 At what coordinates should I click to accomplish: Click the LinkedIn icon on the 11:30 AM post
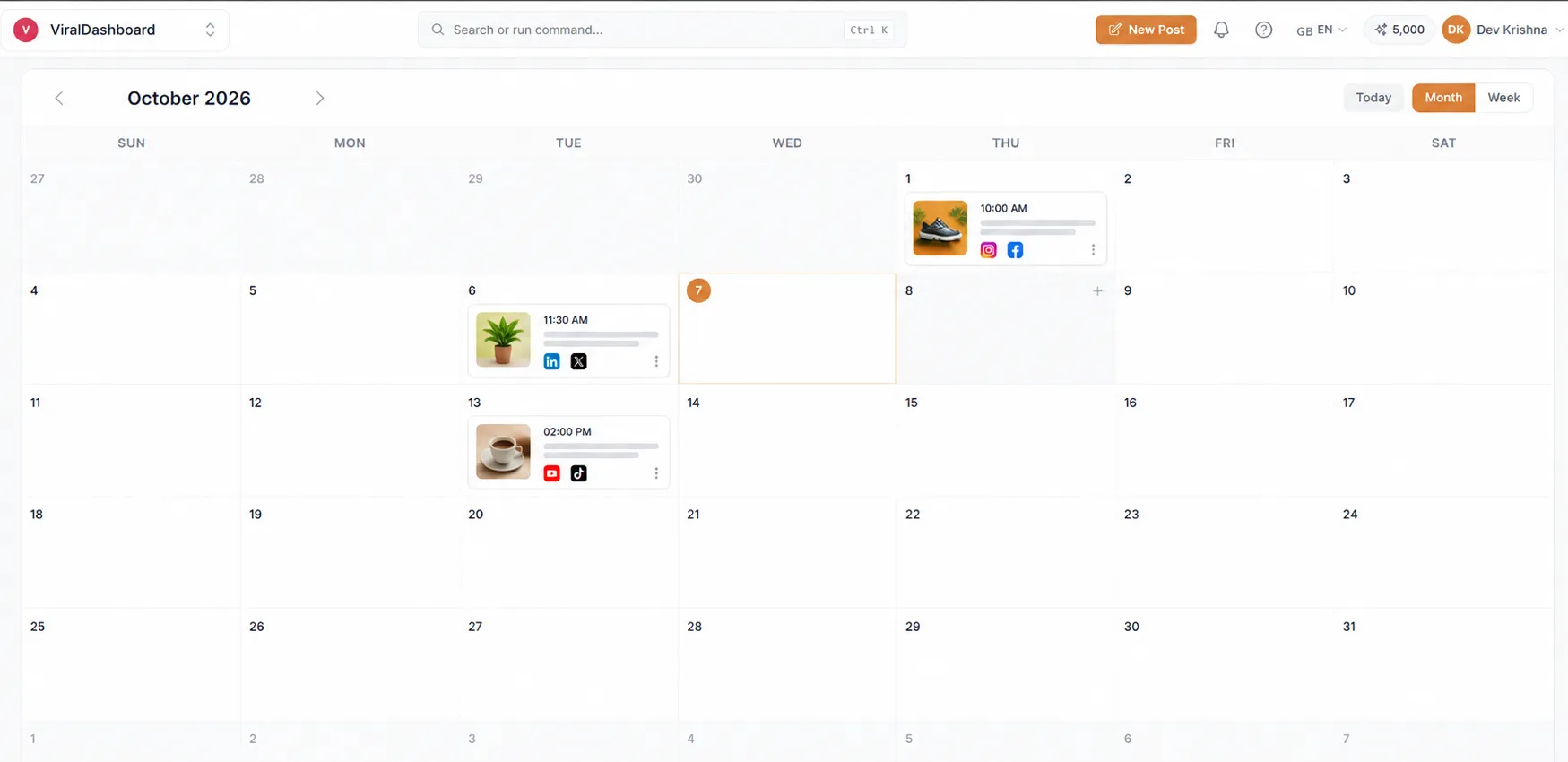[551, 361]
